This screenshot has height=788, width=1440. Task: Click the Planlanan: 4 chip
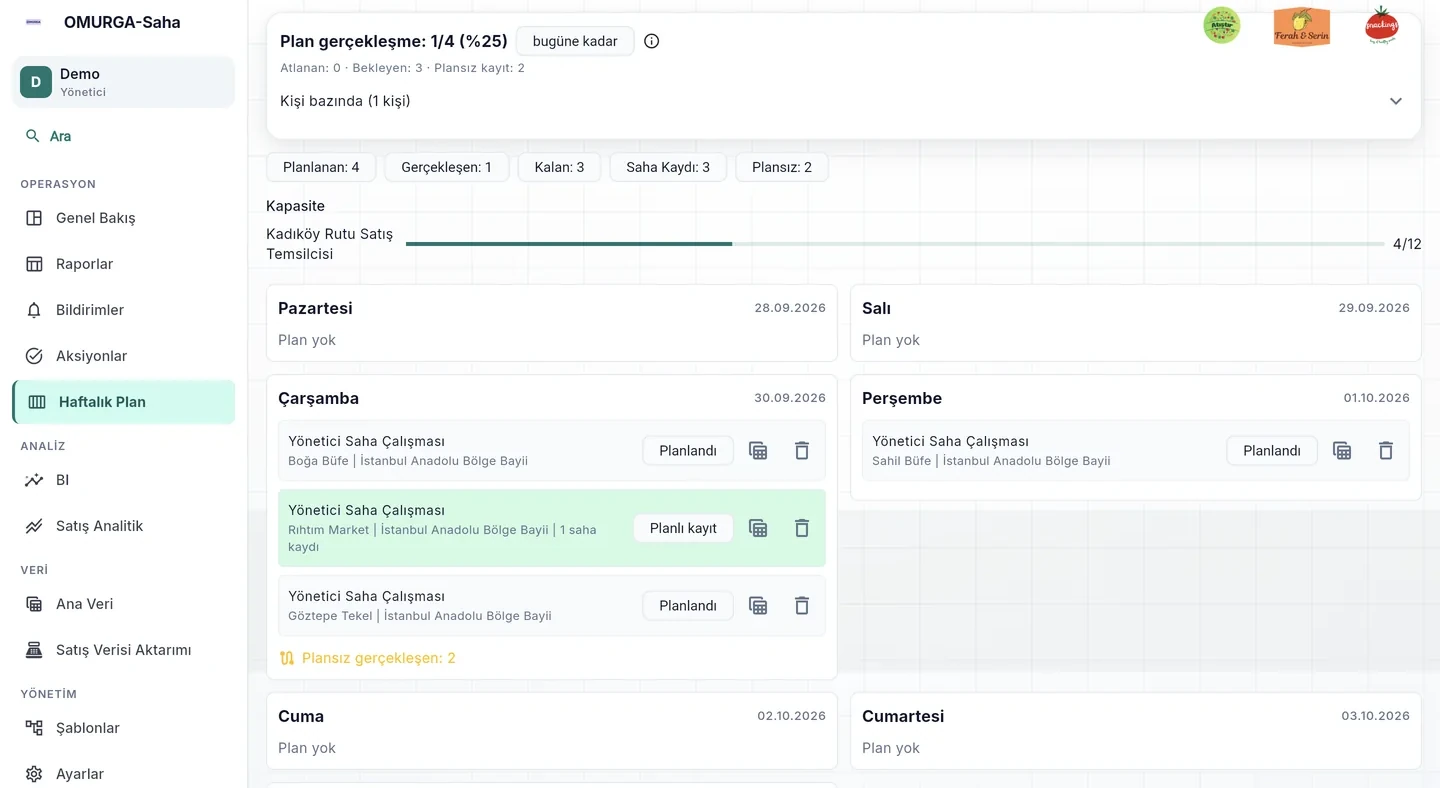(x=321, y=167)
